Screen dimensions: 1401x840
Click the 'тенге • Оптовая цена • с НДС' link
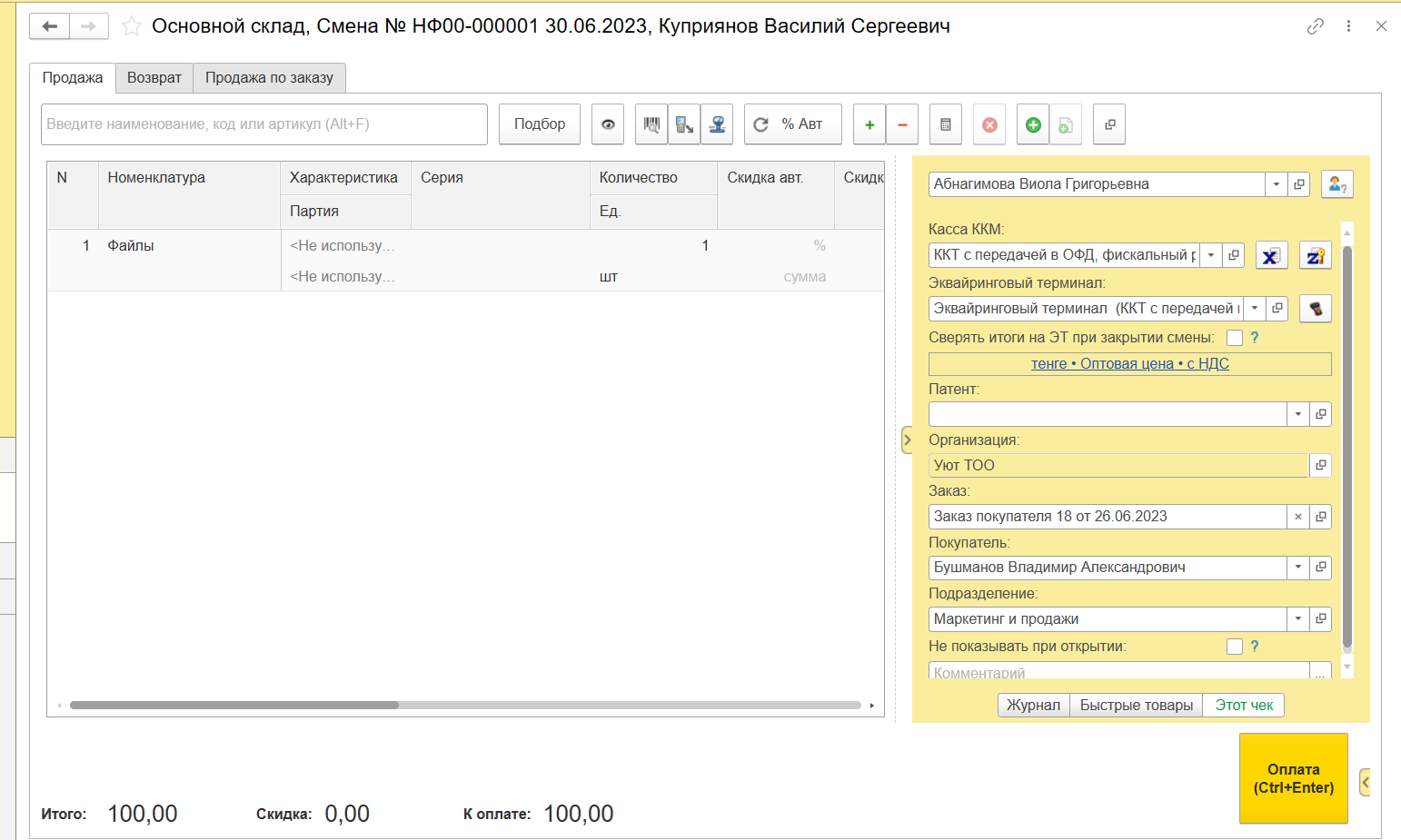coord(1129,364)
